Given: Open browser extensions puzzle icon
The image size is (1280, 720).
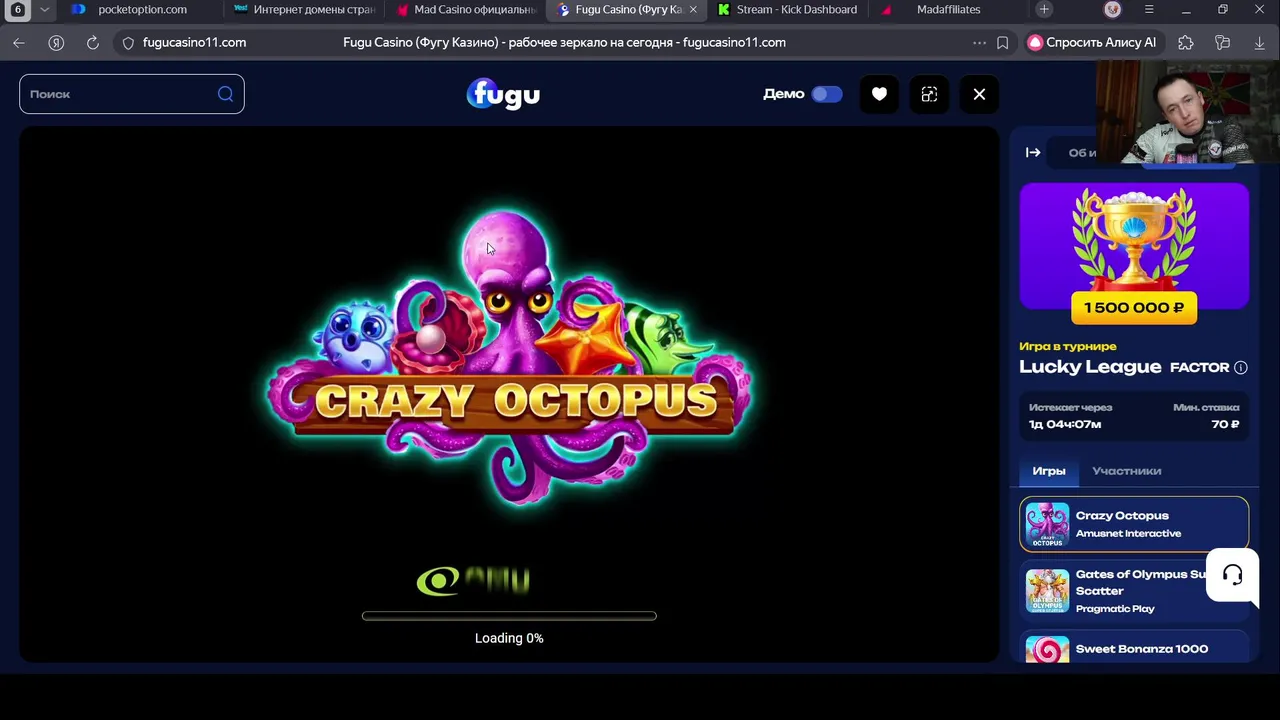Looking at the screenshot, I should pos(1186,43).
